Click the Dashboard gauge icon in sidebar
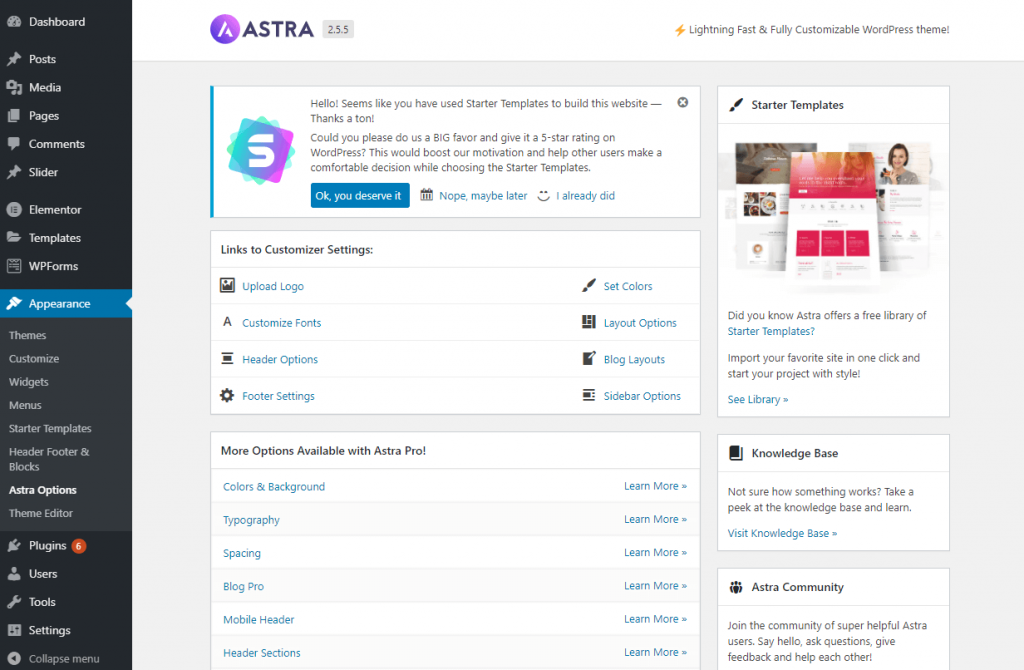Viewport: 1024px width, 670px height. point(14,21)
